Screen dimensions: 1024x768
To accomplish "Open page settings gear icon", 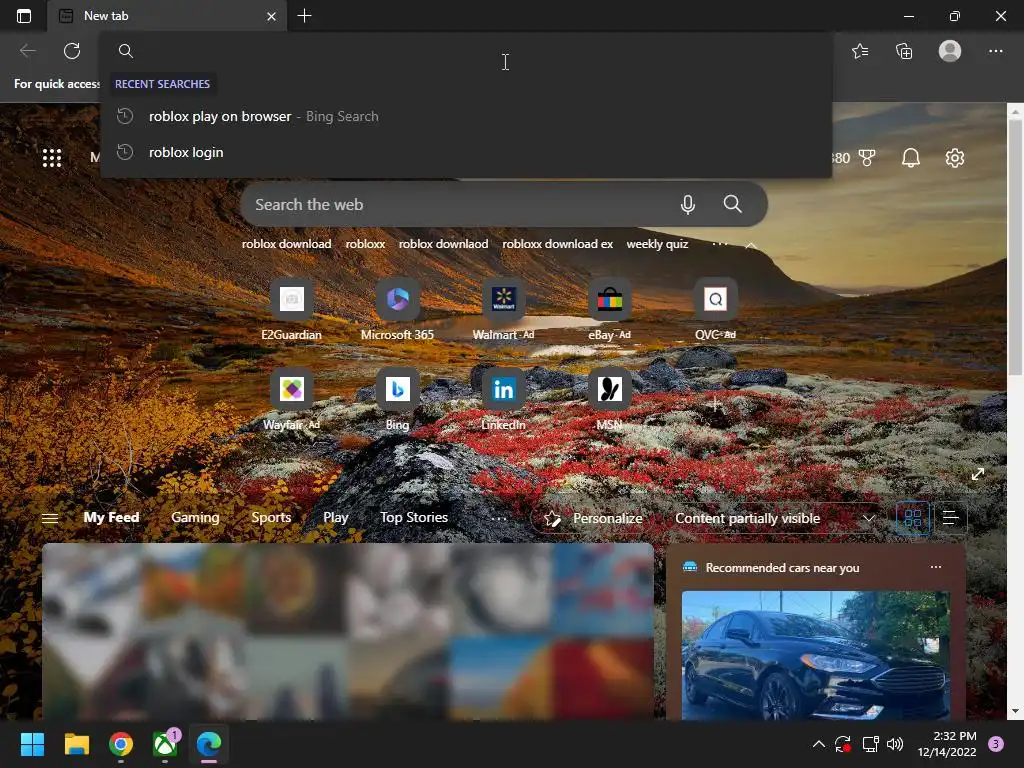I will (x=955, y=157).
